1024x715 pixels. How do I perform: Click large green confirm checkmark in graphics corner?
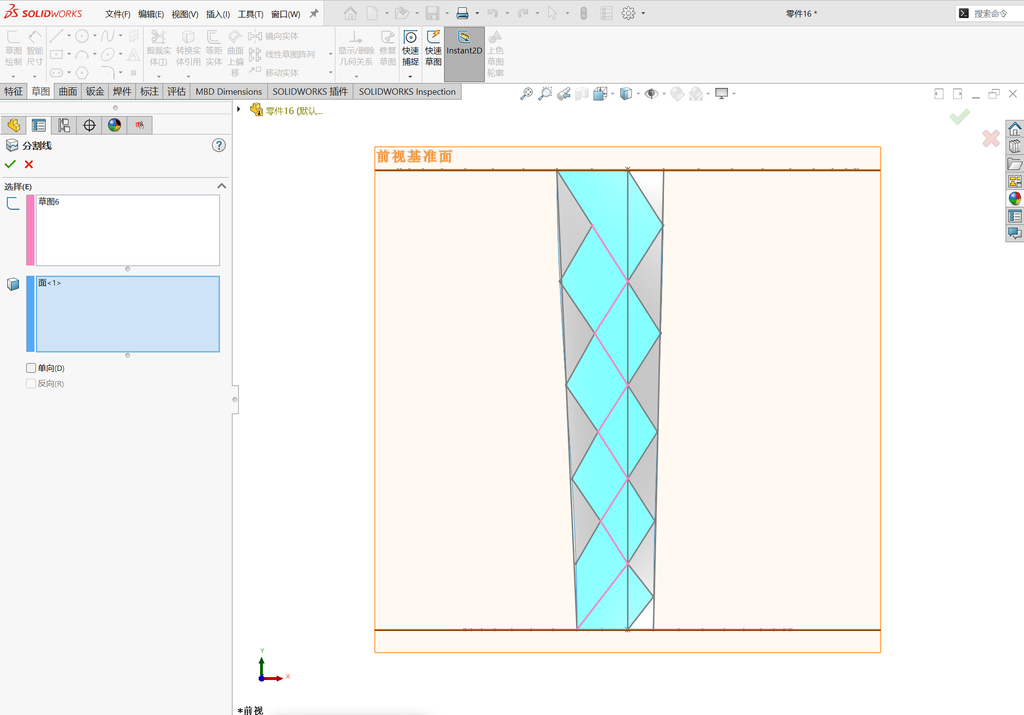pos(959,117)
